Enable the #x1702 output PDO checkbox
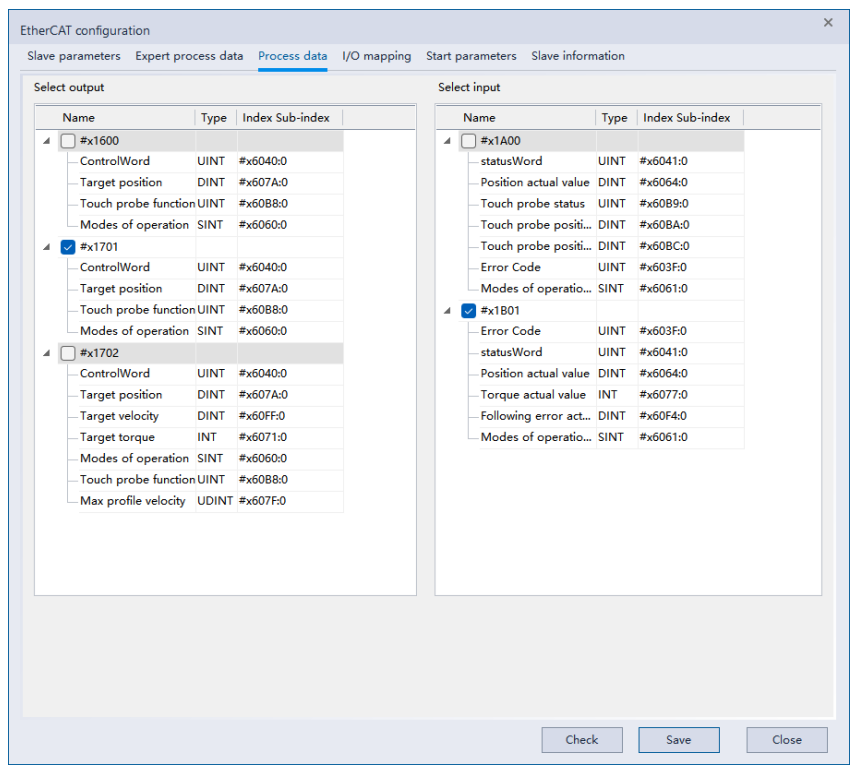The width and height of the screenshot is (860, 771). tap(68, 353)
